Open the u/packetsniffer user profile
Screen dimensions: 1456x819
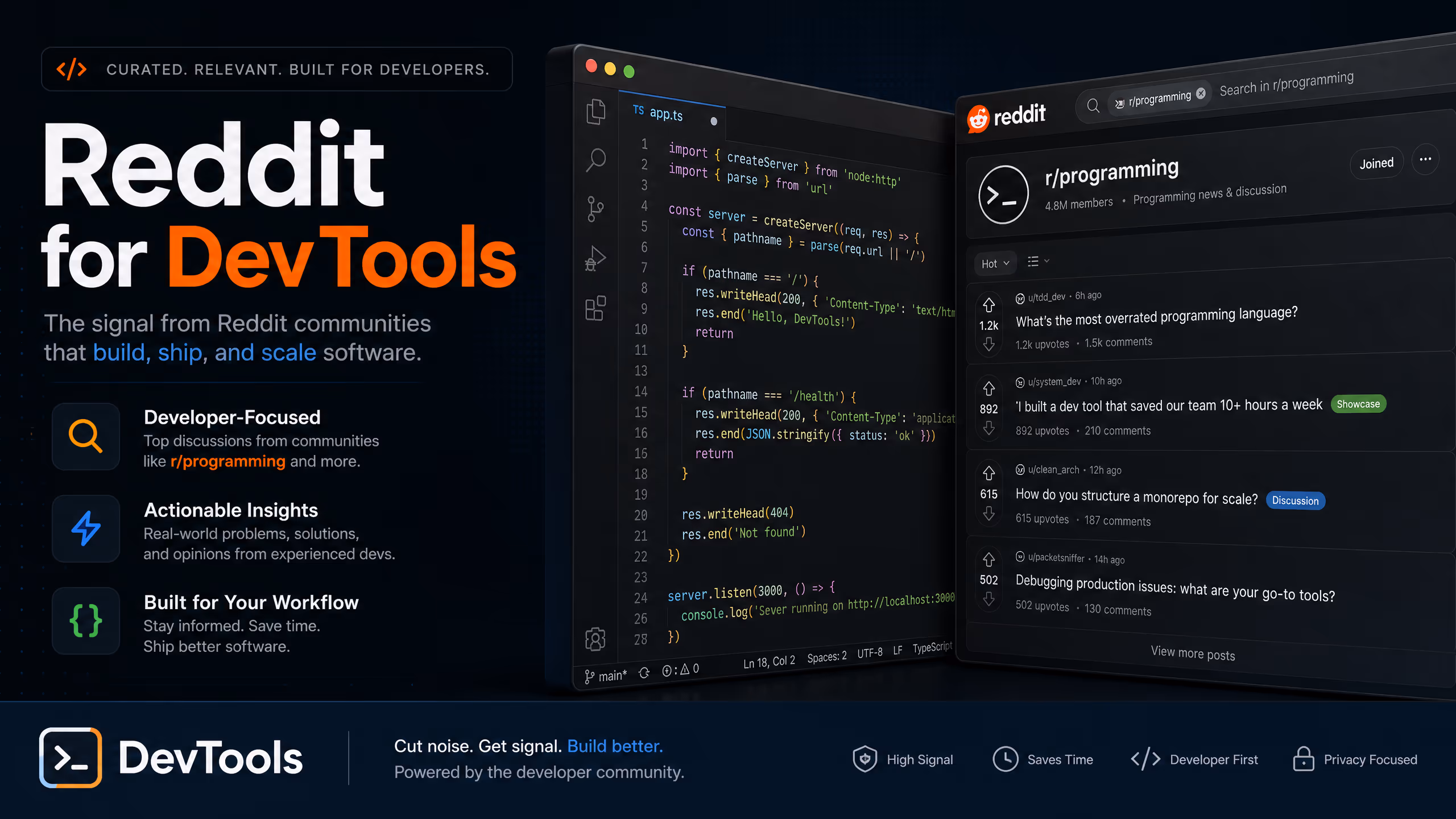point(1056,558)
